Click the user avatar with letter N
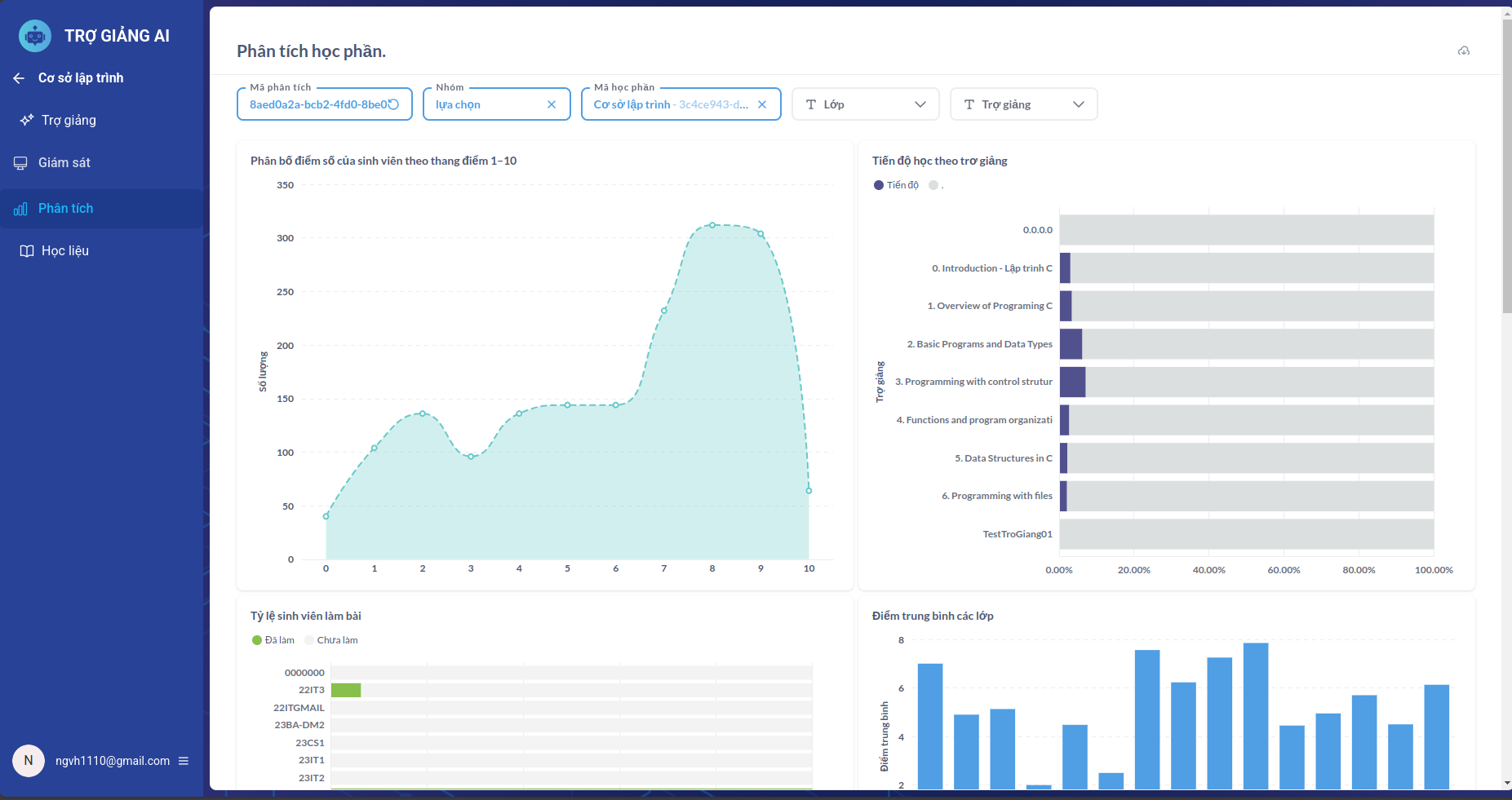Image resolution: width=1512 pixels, height=800 pixels. point(29,761)
